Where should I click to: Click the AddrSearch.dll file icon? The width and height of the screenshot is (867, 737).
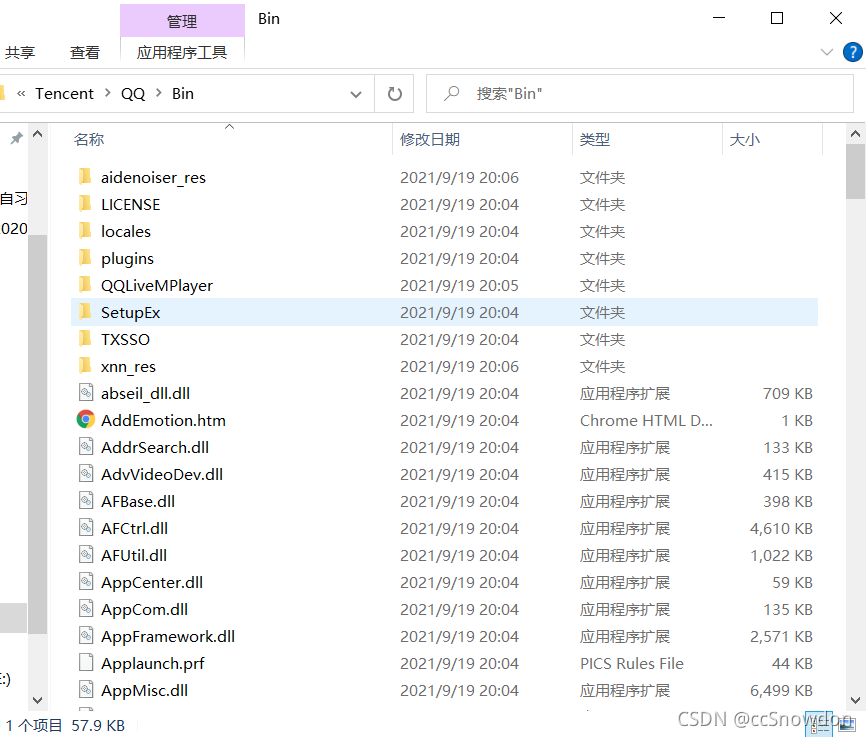[86, 447]
